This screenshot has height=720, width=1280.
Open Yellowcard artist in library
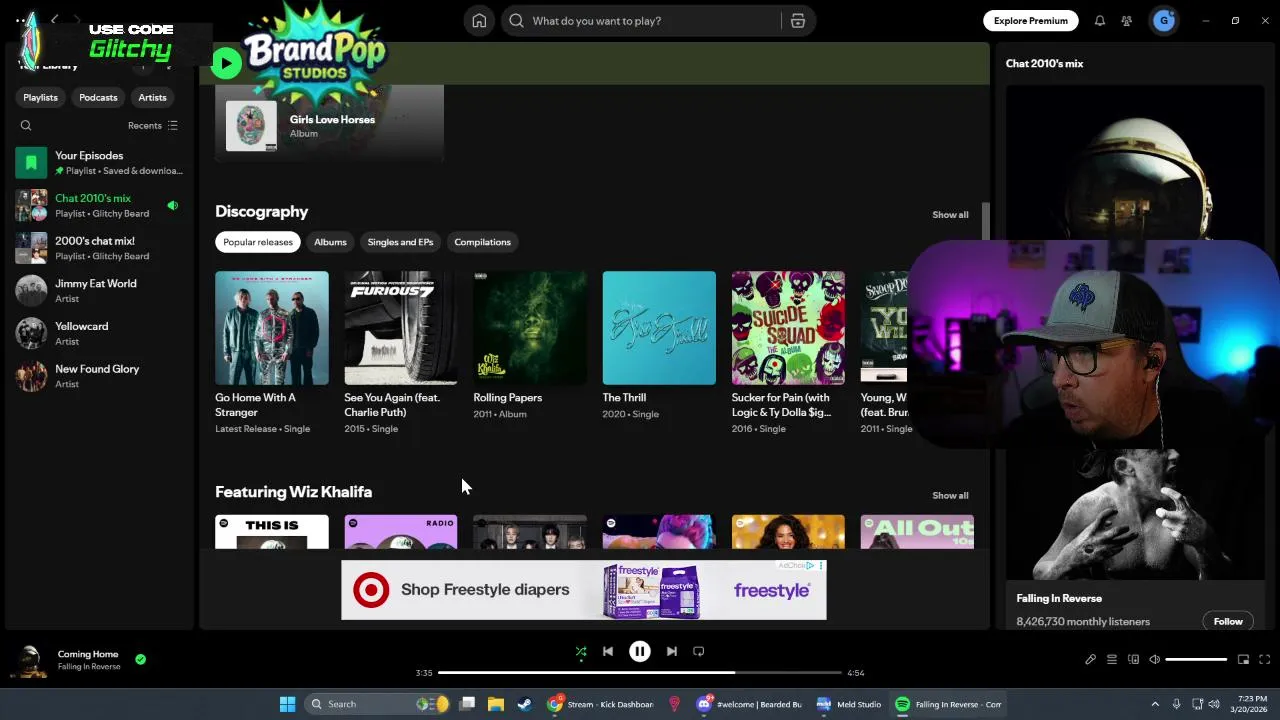99,333
